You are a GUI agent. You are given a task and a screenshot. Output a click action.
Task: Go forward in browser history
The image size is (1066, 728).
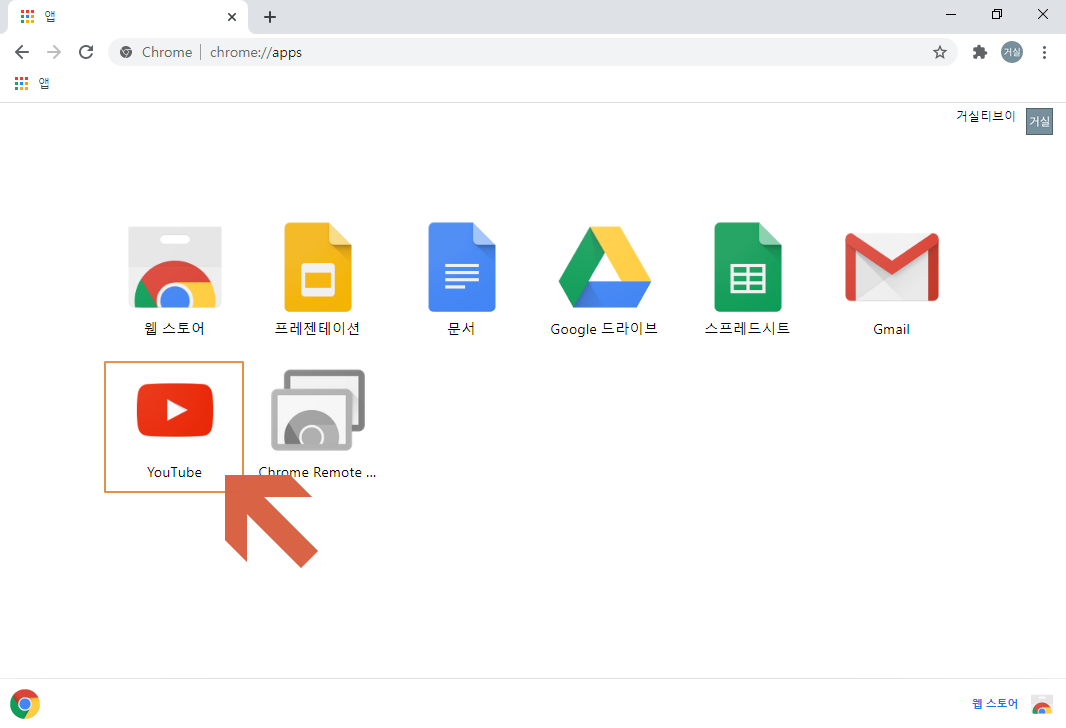coord(54,52)
